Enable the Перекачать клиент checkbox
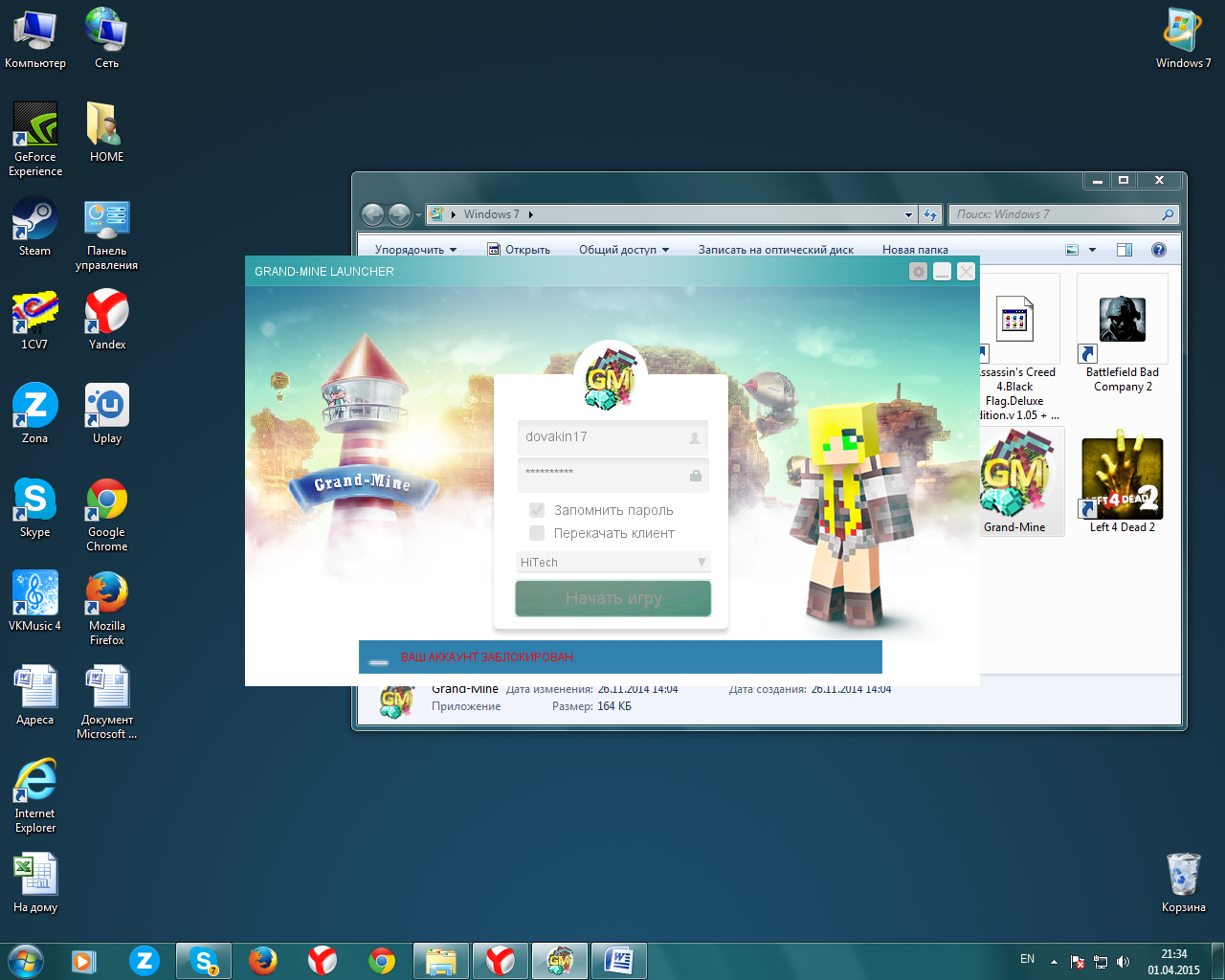Screen dimensions: 1225x980 coord(537,533)
